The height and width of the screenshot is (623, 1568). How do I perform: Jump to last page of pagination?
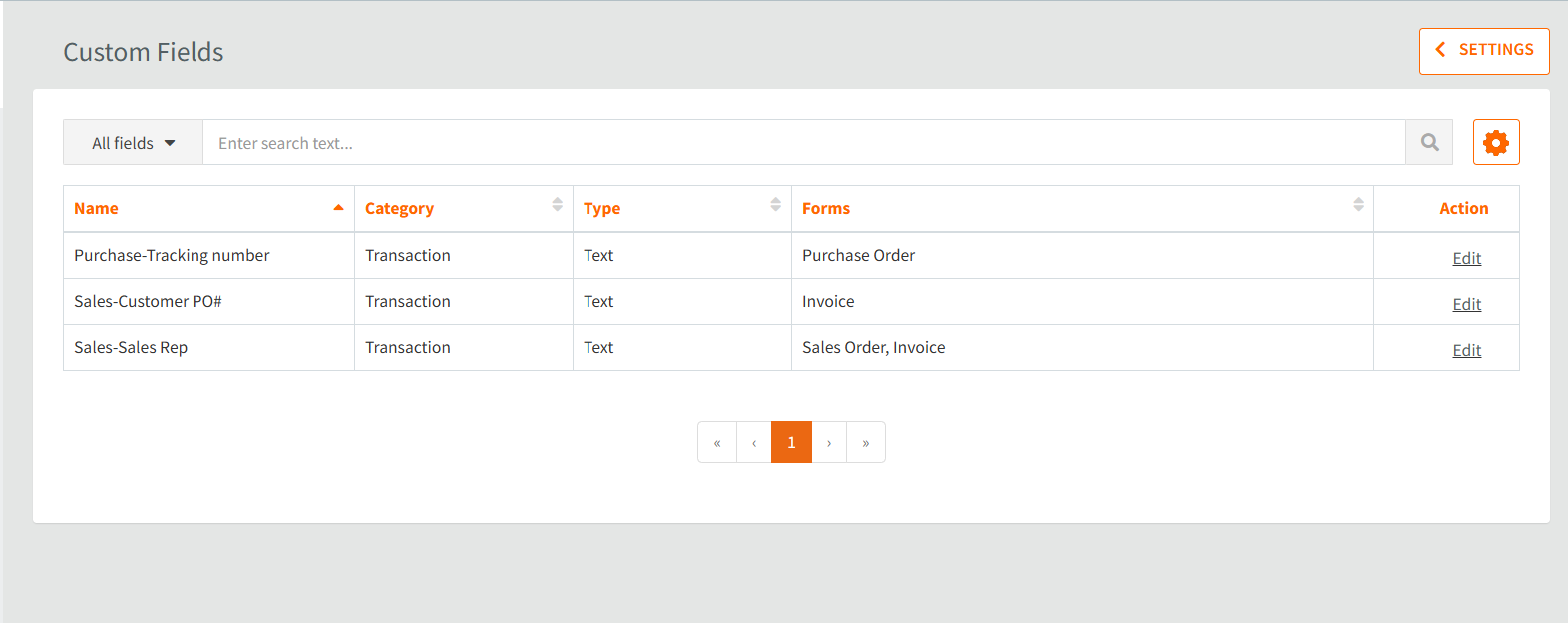coord(866,442)
